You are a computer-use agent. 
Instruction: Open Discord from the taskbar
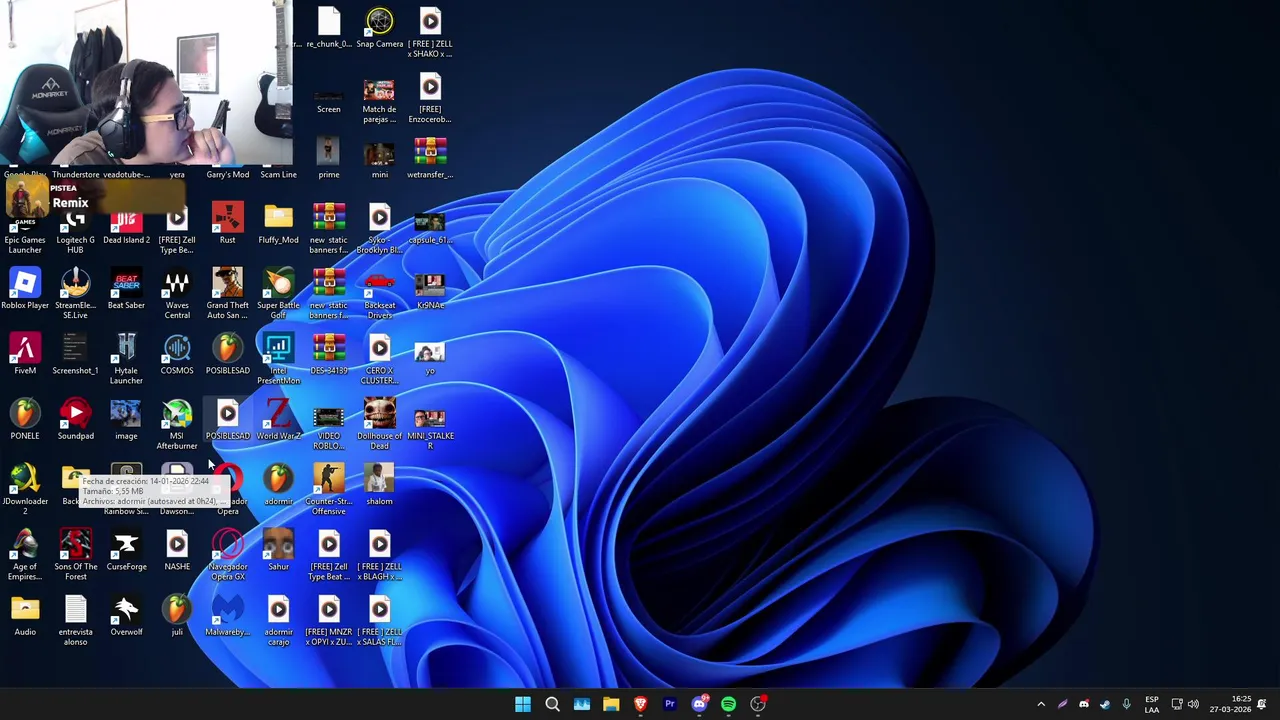pos(699,704)
